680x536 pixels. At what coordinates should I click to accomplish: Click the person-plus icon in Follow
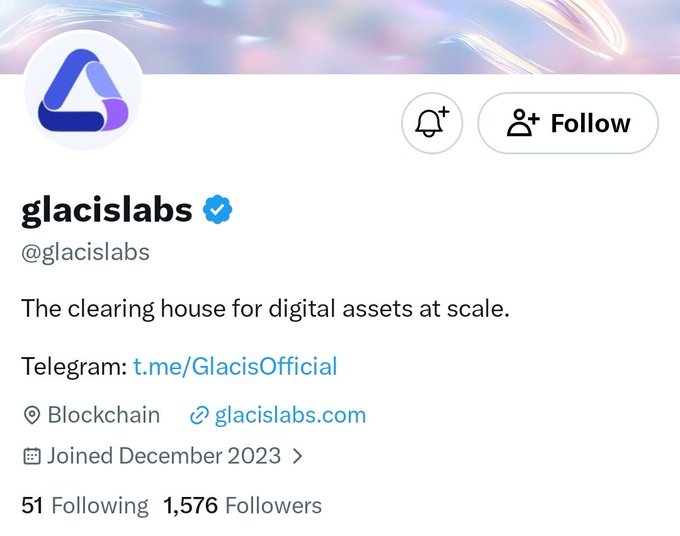pos(523,123)
